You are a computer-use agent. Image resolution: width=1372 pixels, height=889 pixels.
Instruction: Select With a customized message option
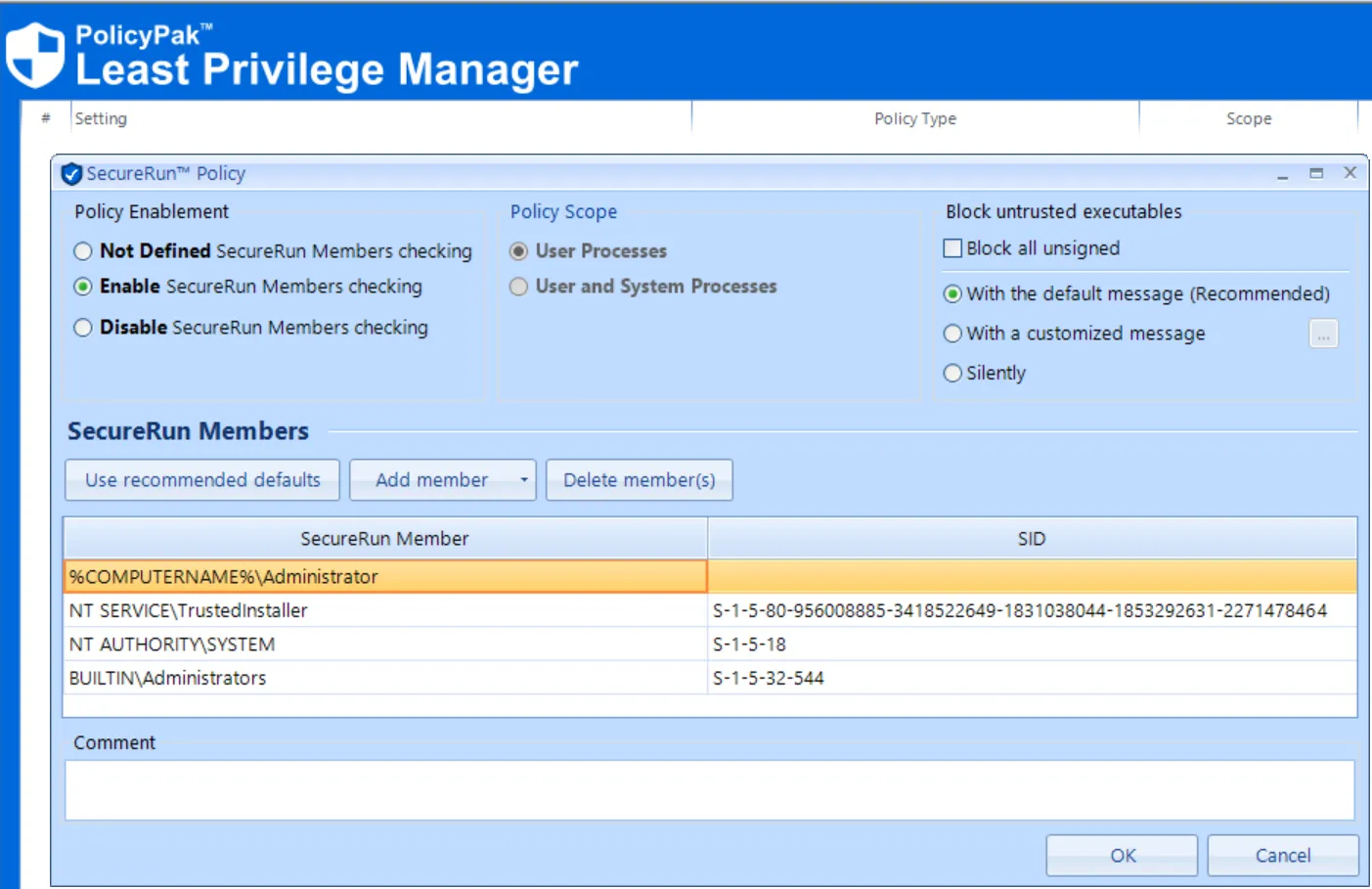coord(952,333)
